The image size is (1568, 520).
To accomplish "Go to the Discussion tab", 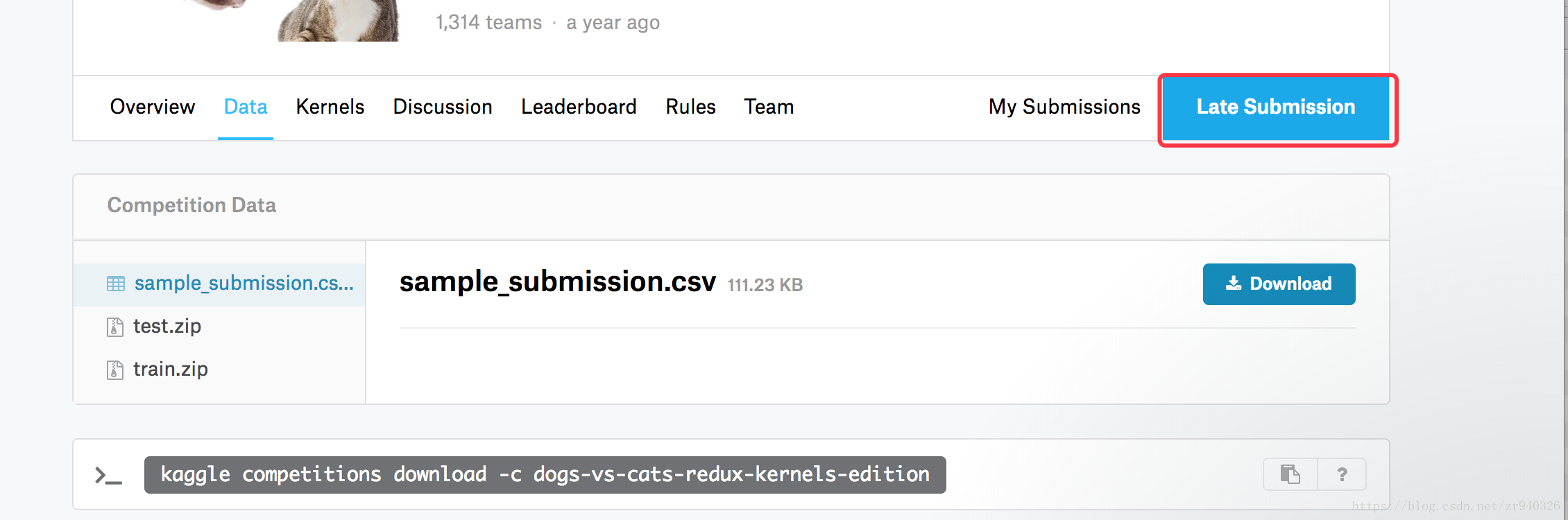I will click(x=443, y=107).
